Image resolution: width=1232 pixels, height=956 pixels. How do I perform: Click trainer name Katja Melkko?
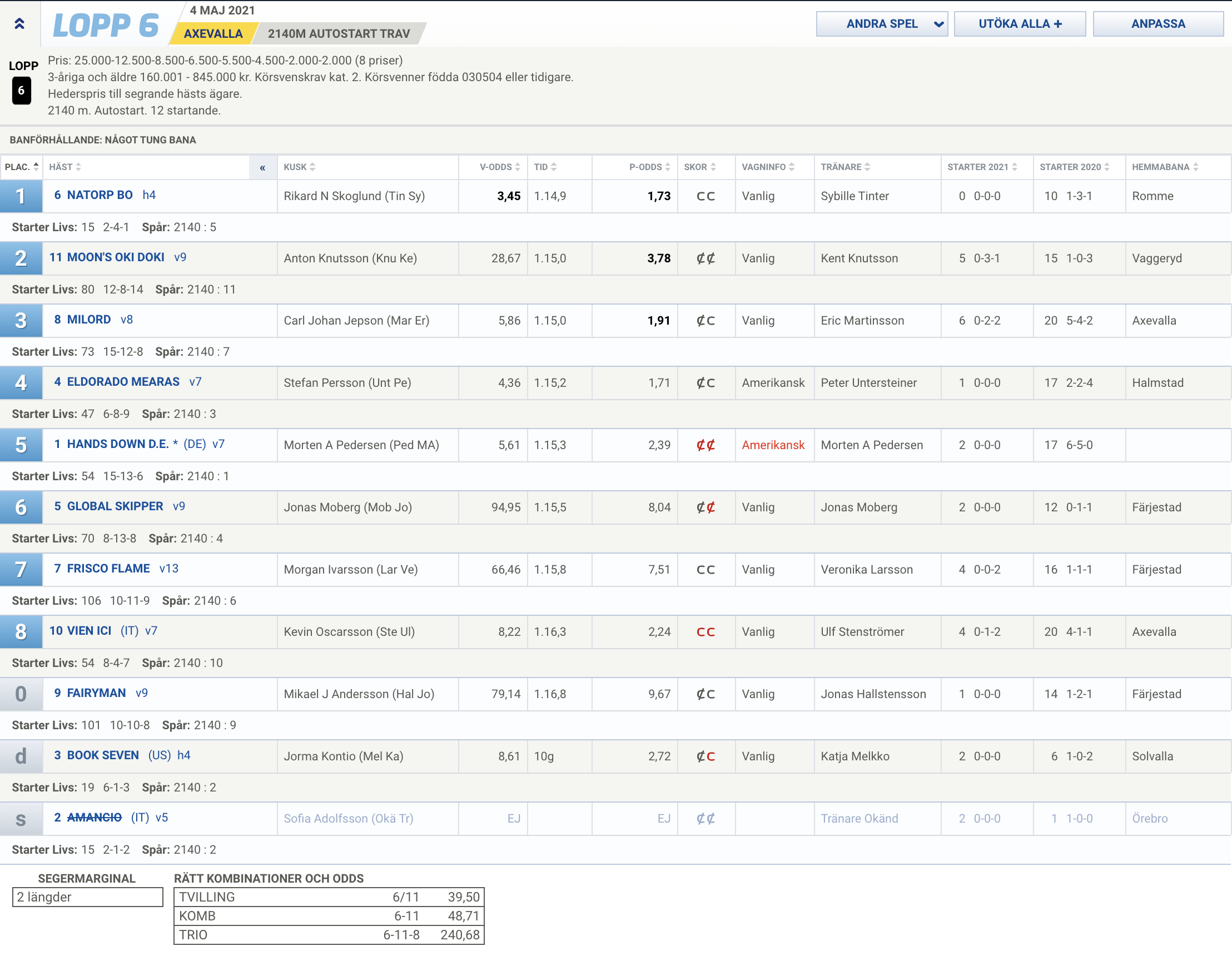[x=855, y=756]
